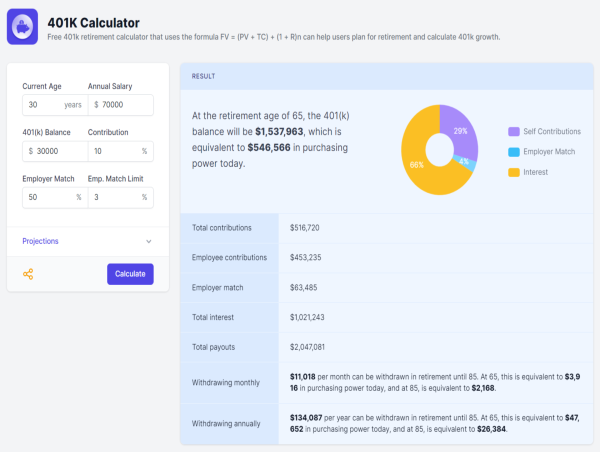
Task: Click the RESULT header label
Action: tap(203, 76)
